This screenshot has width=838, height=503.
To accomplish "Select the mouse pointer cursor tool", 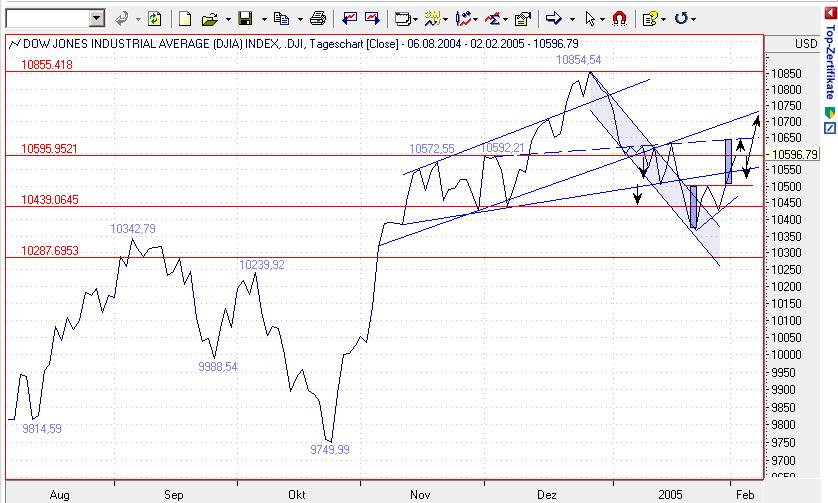I will click(x=590, y=19).
